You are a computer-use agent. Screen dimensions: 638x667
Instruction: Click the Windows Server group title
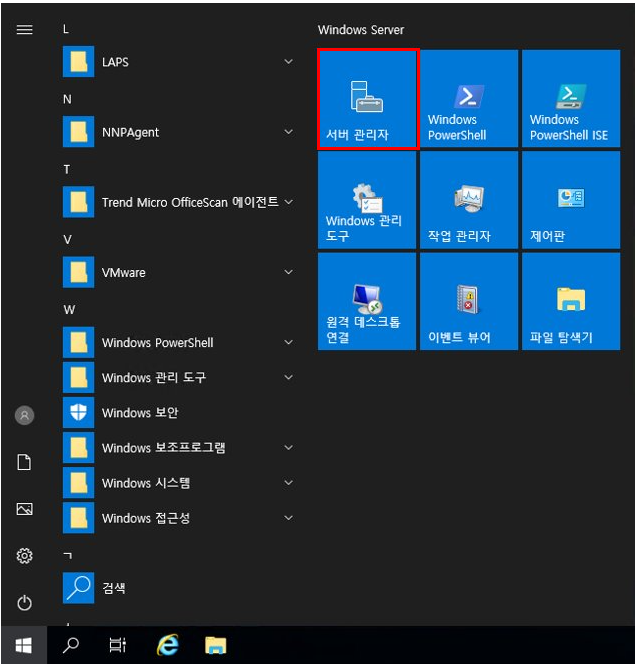361,30
